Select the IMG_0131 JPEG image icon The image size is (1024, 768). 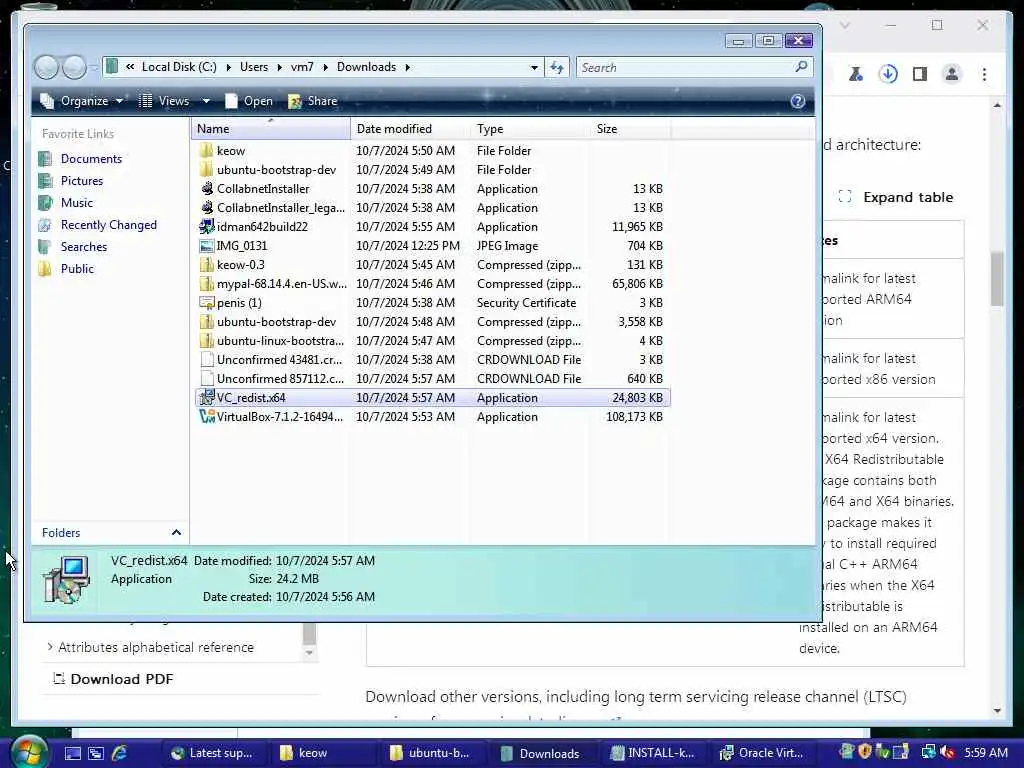click(206, 246)
